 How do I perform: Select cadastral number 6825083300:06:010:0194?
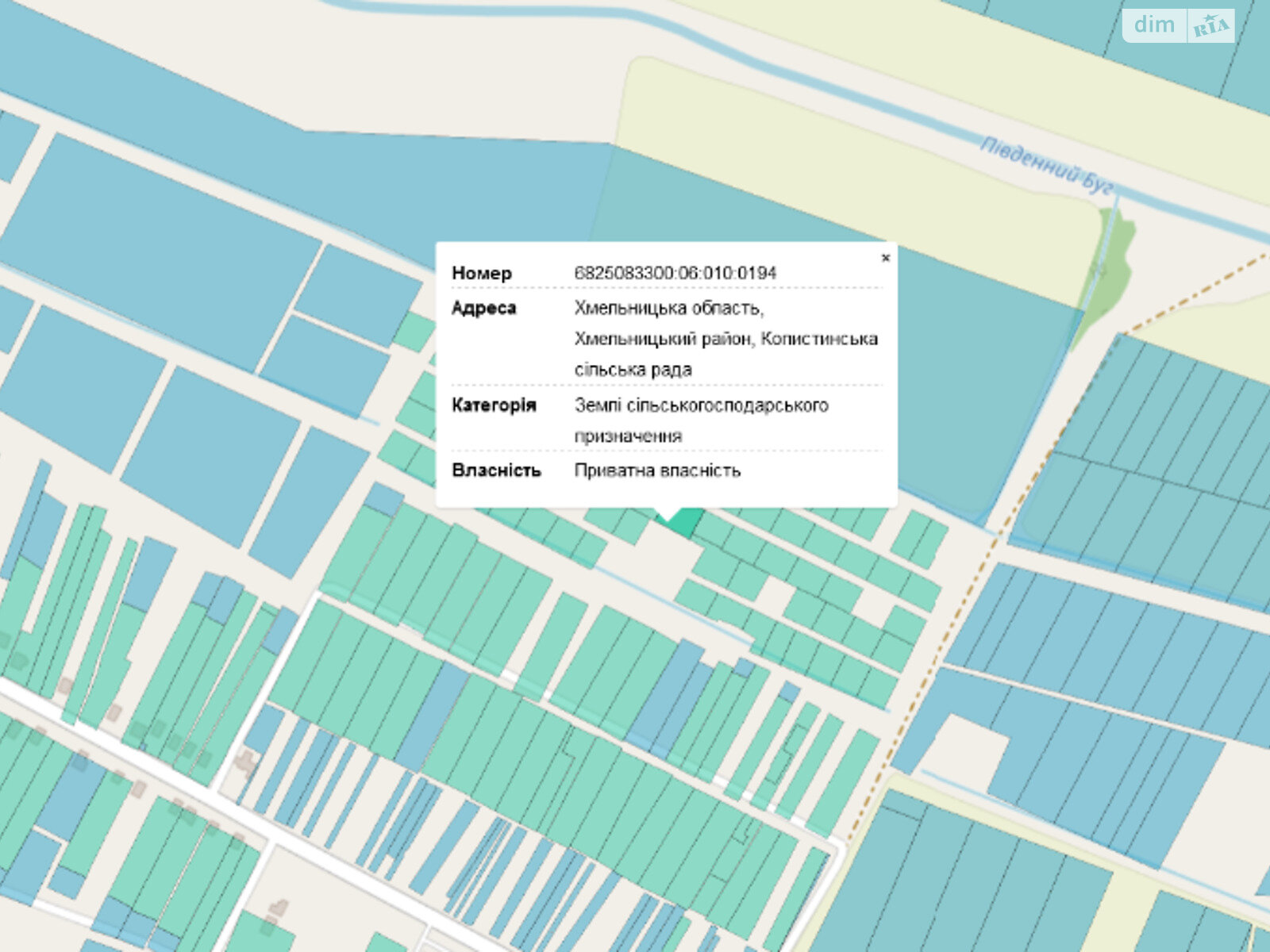[675, 273]
